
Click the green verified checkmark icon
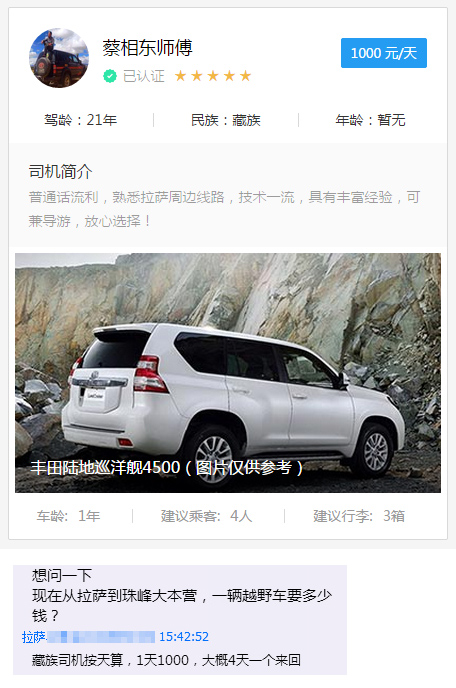(x=110, y=76)
